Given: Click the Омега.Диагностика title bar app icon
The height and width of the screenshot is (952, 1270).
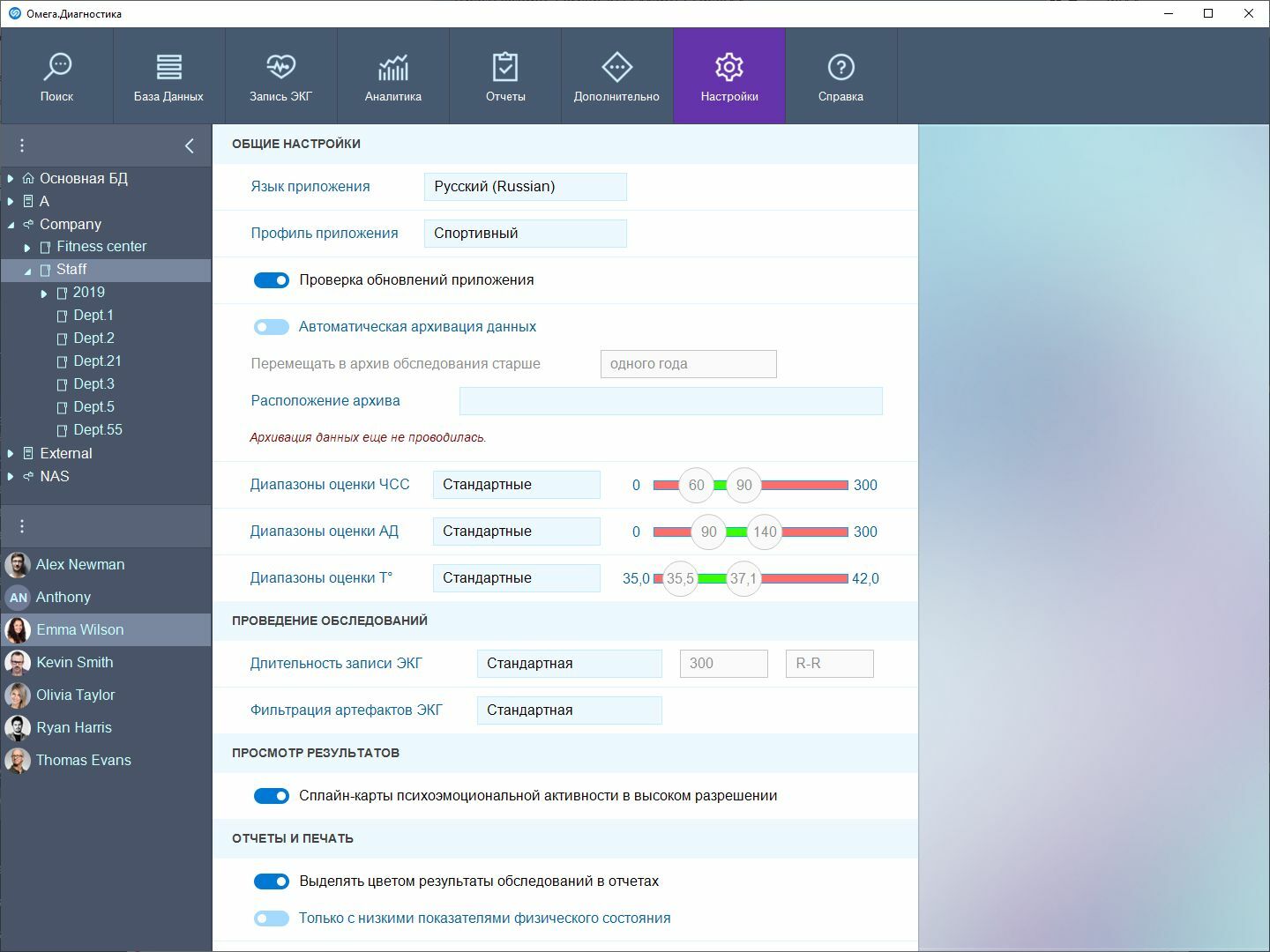Looking at the screenshot, I should [14, 13].
